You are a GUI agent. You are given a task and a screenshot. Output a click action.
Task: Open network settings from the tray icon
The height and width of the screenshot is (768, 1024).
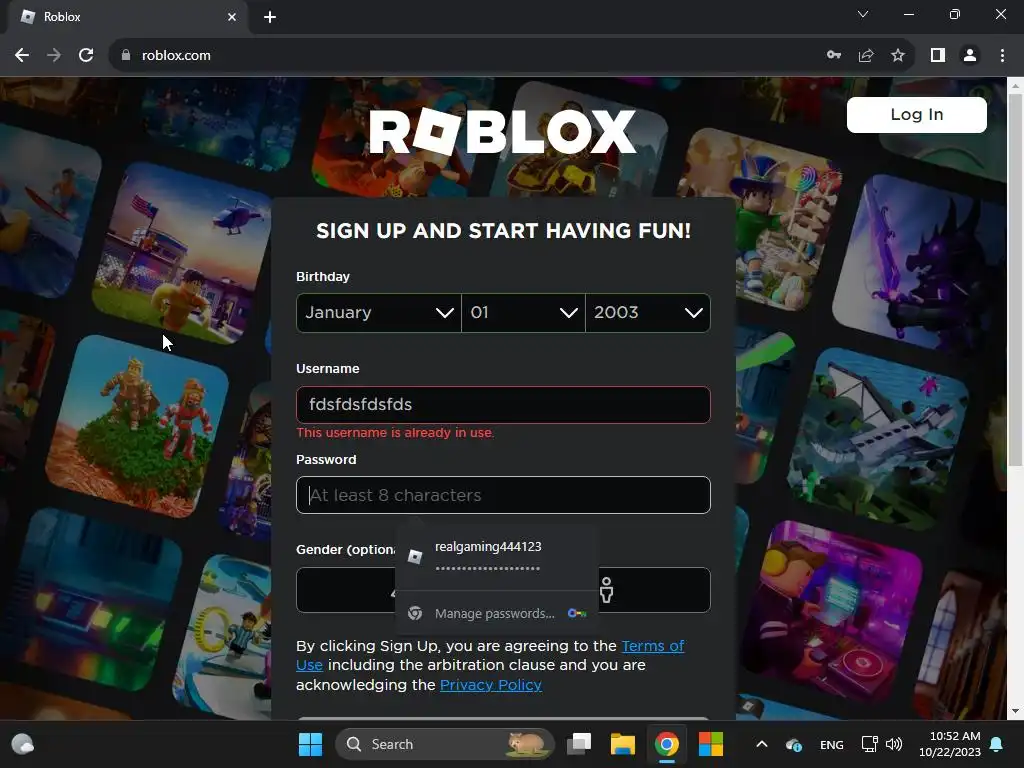(x=869, y=744)
